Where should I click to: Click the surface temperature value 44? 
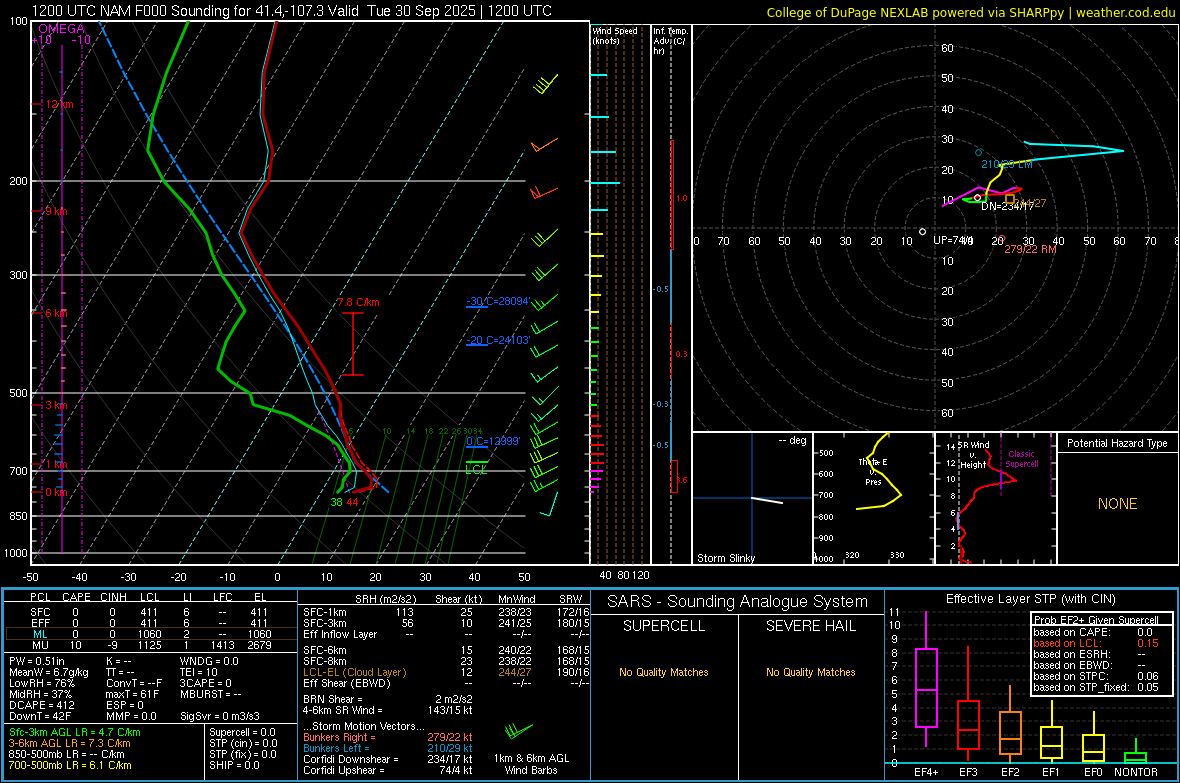[x=352, y=502]
